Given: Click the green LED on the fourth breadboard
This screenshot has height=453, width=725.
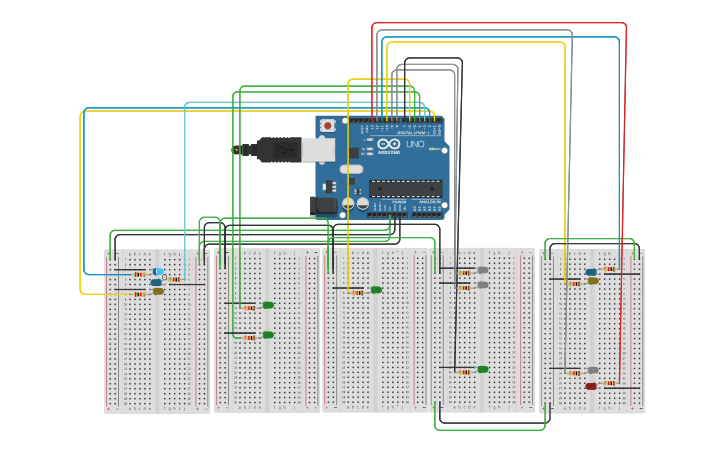Looking at the screenshot, I should click(x=483, y=369).
